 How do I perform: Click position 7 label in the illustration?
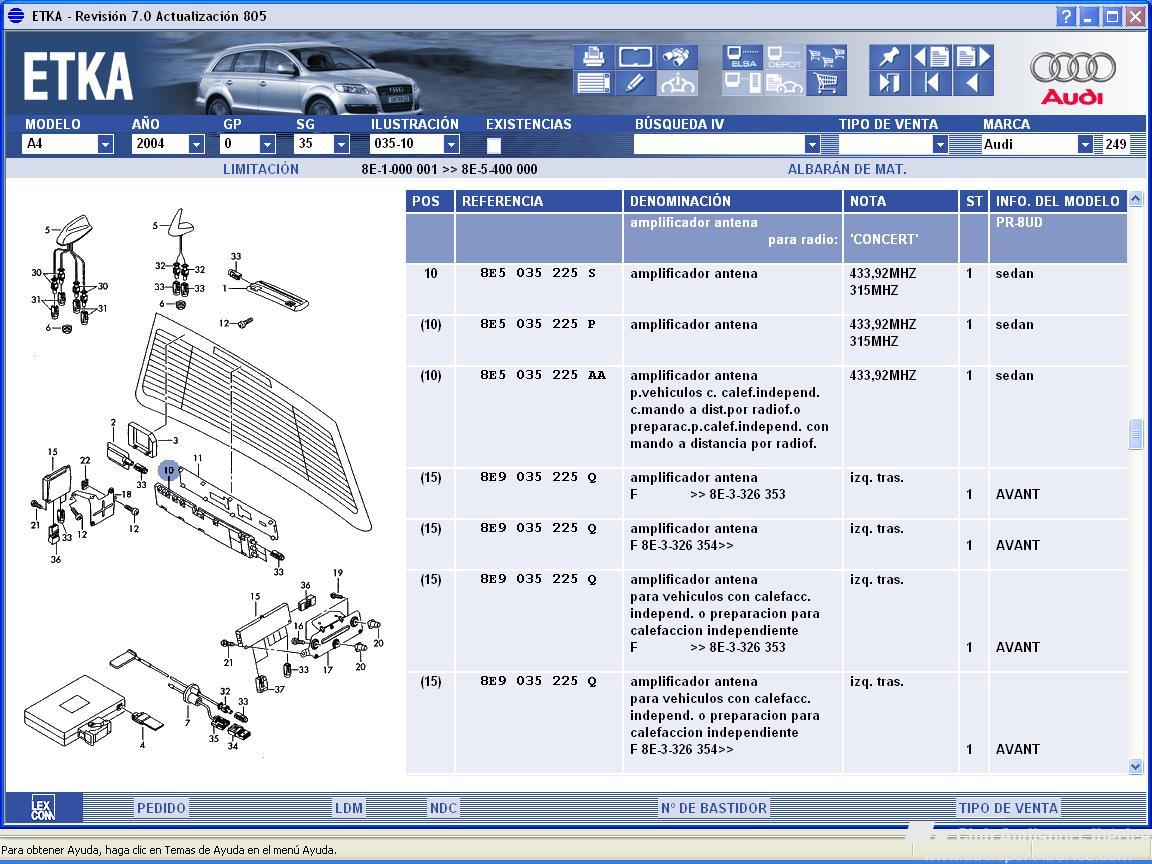[x=187, y=723]
